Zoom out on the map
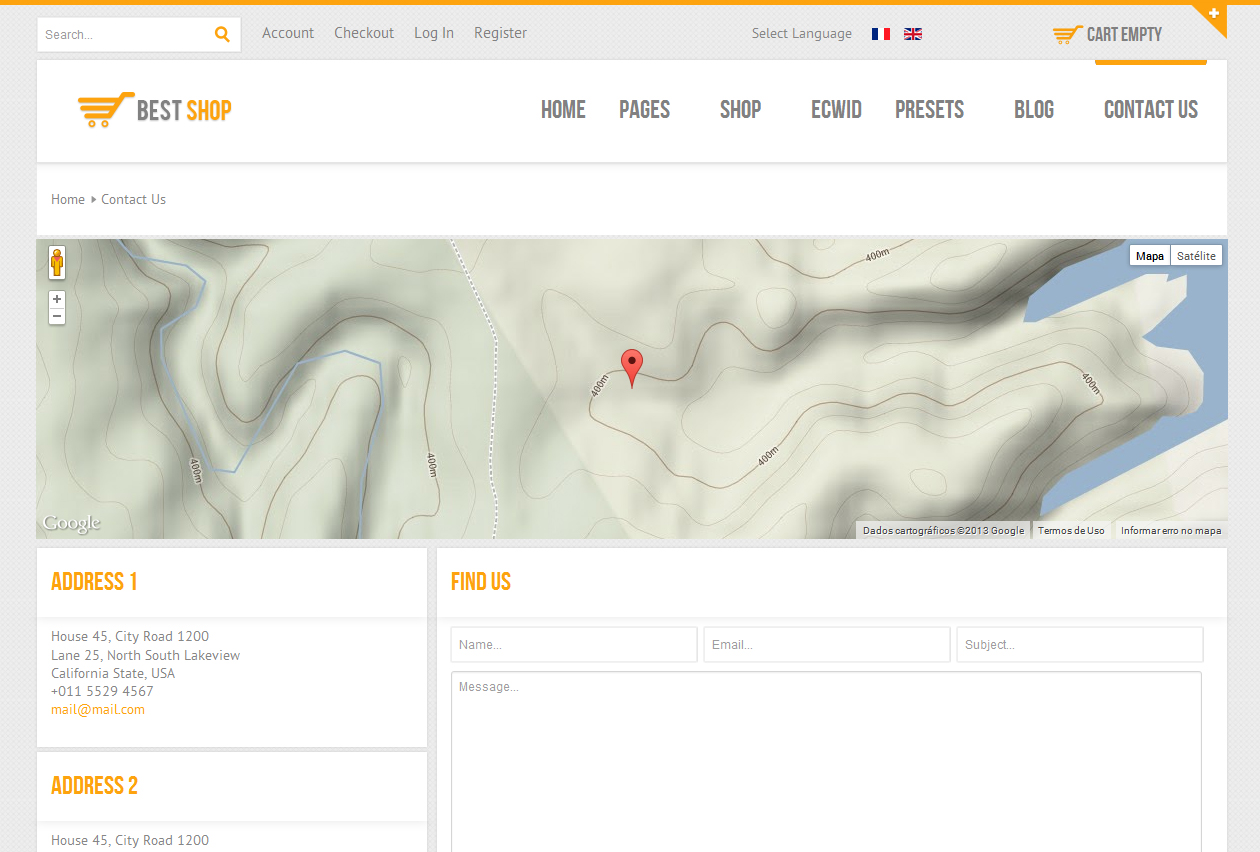Image resolution: width=1260 pixels, height=852 pixels. pyautogui.click(x=57, y=316)
